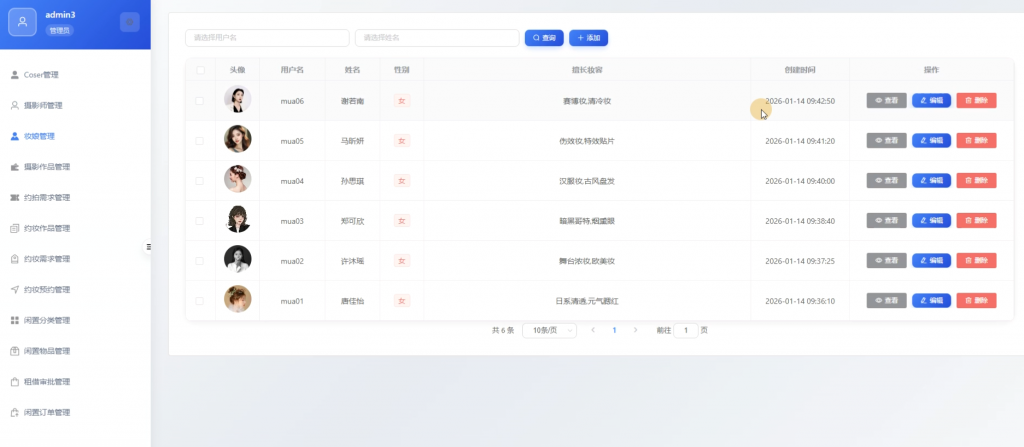View details for mua06 with 查看
1024x447 pixels.
[886, 101]
